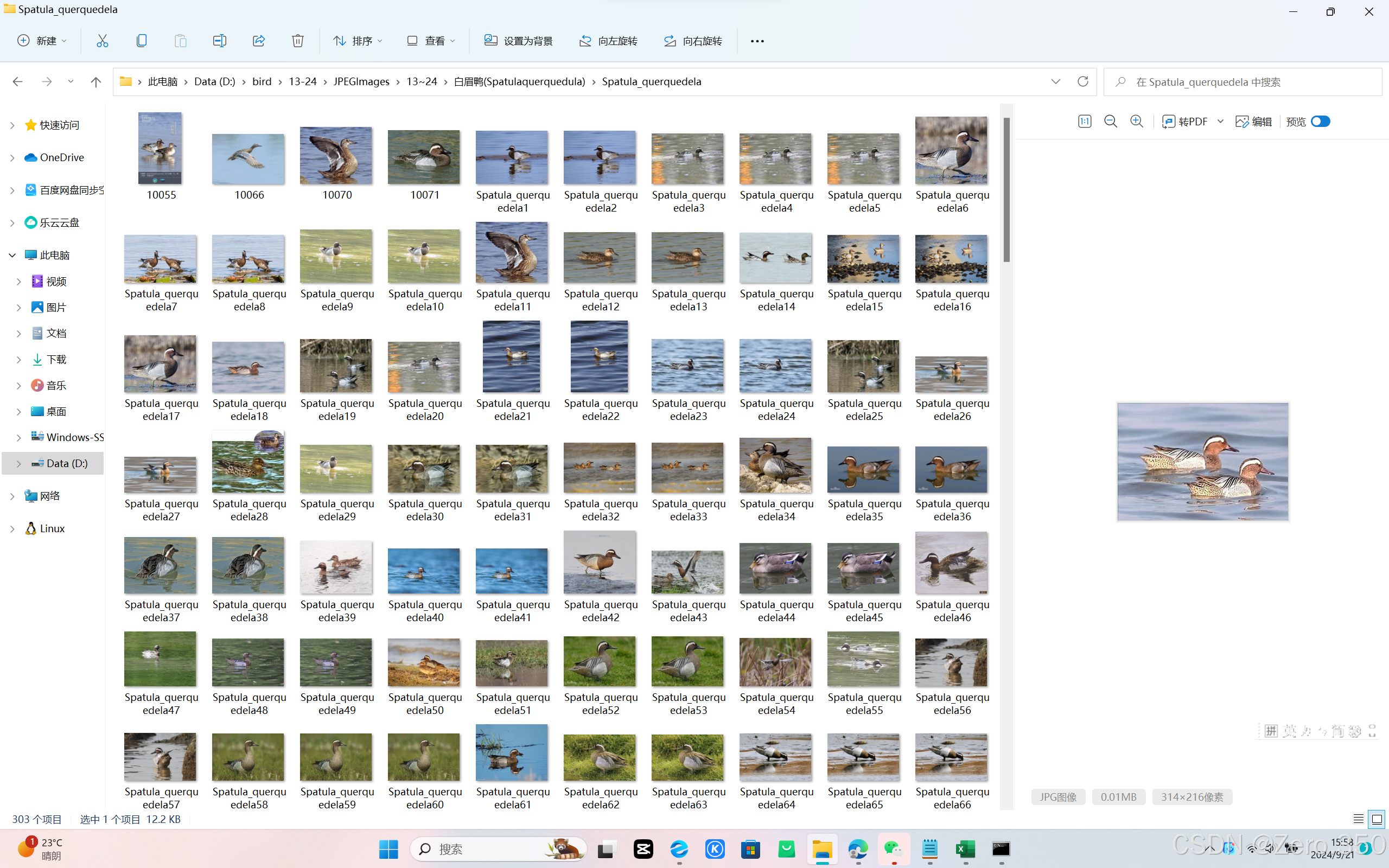Expand the 快速访问 tree node
Image resolution: width=1389 pixels, height=868 pixels.
click(12, 125)
